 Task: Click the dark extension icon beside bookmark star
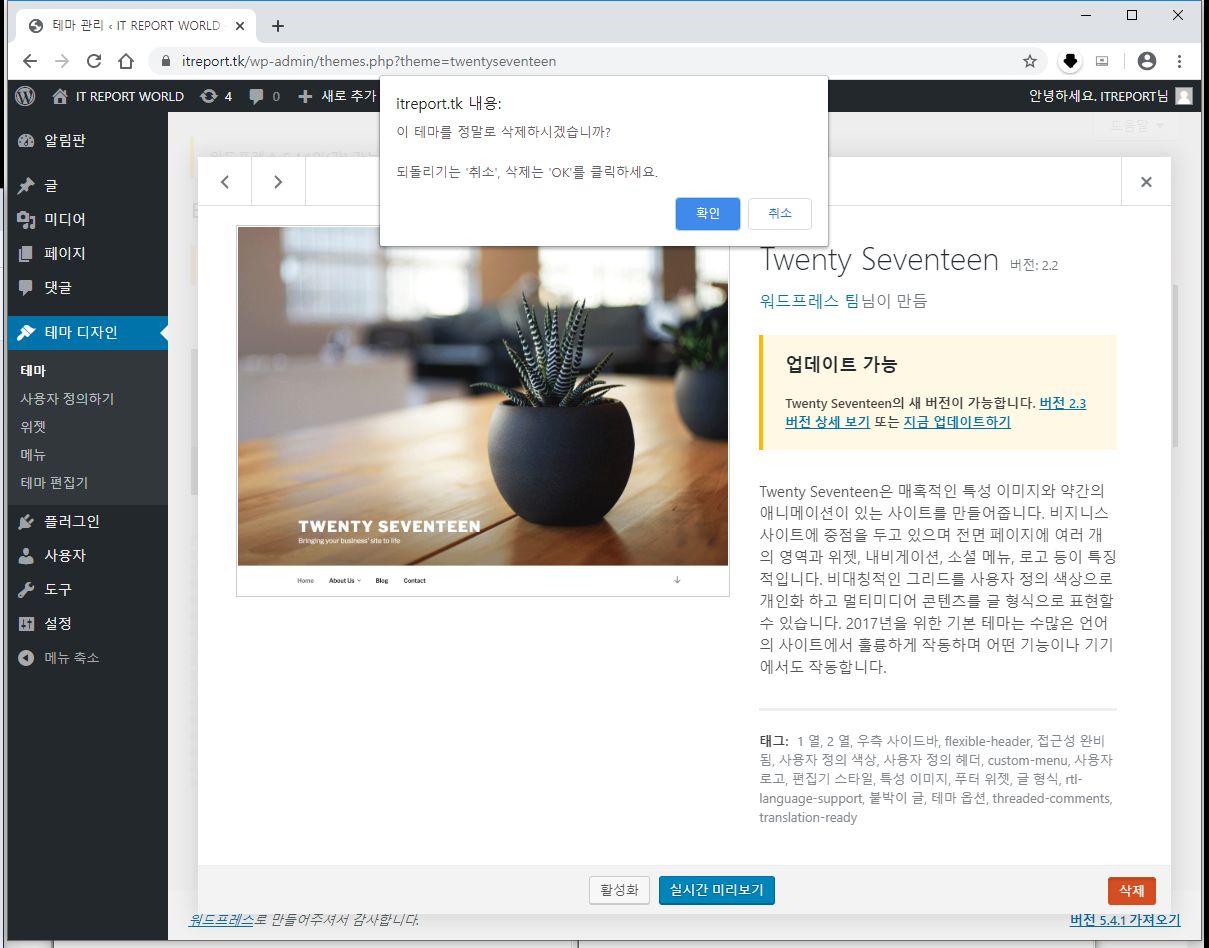coord(1070,61)
